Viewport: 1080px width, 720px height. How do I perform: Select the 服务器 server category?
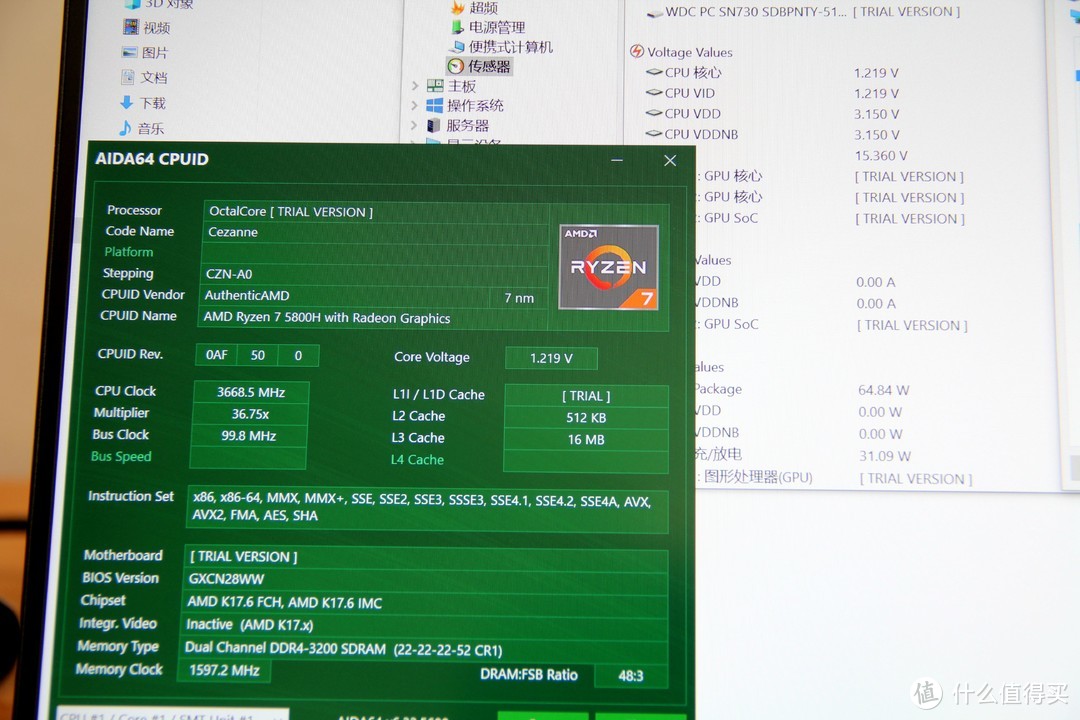465,124
